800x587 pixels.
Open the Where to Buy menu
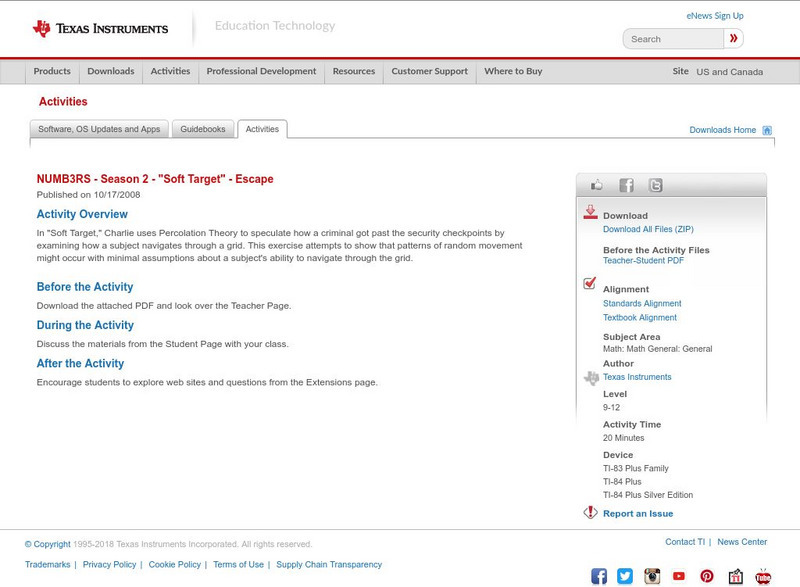tap(513, 71)
